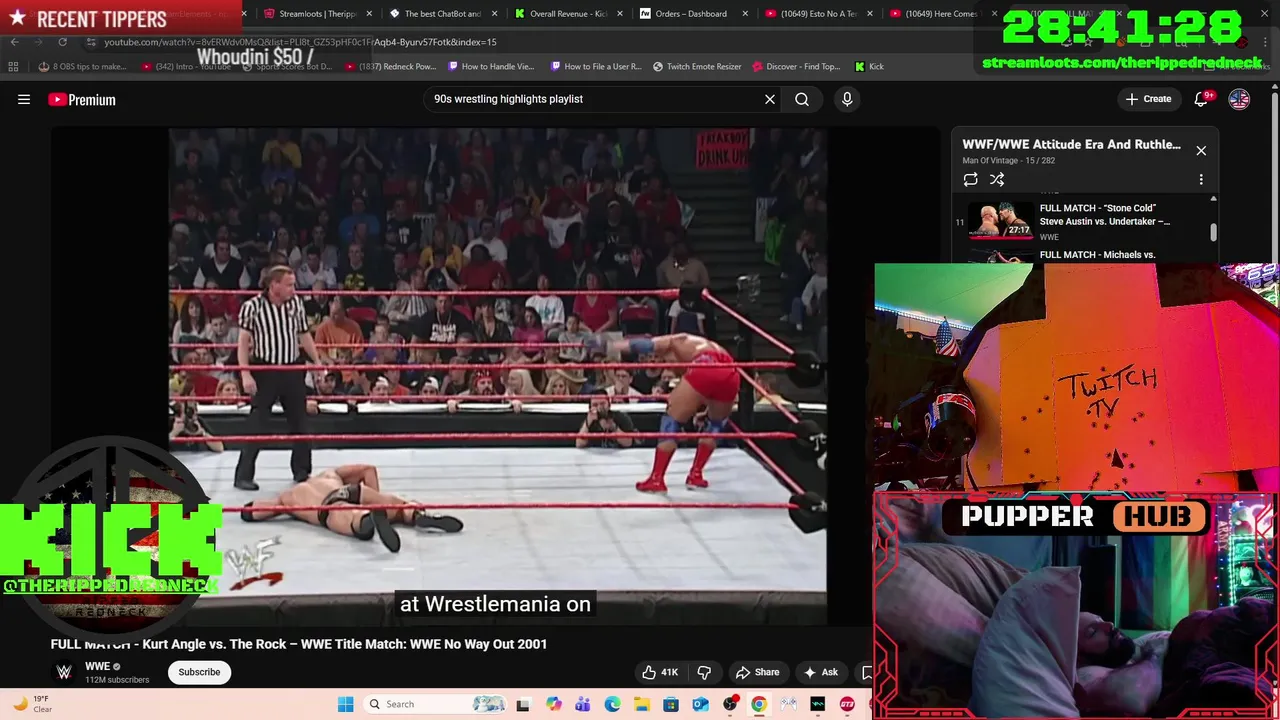
Task: Open Microsoft Teams from taskbar
Action: pos(583,704)
